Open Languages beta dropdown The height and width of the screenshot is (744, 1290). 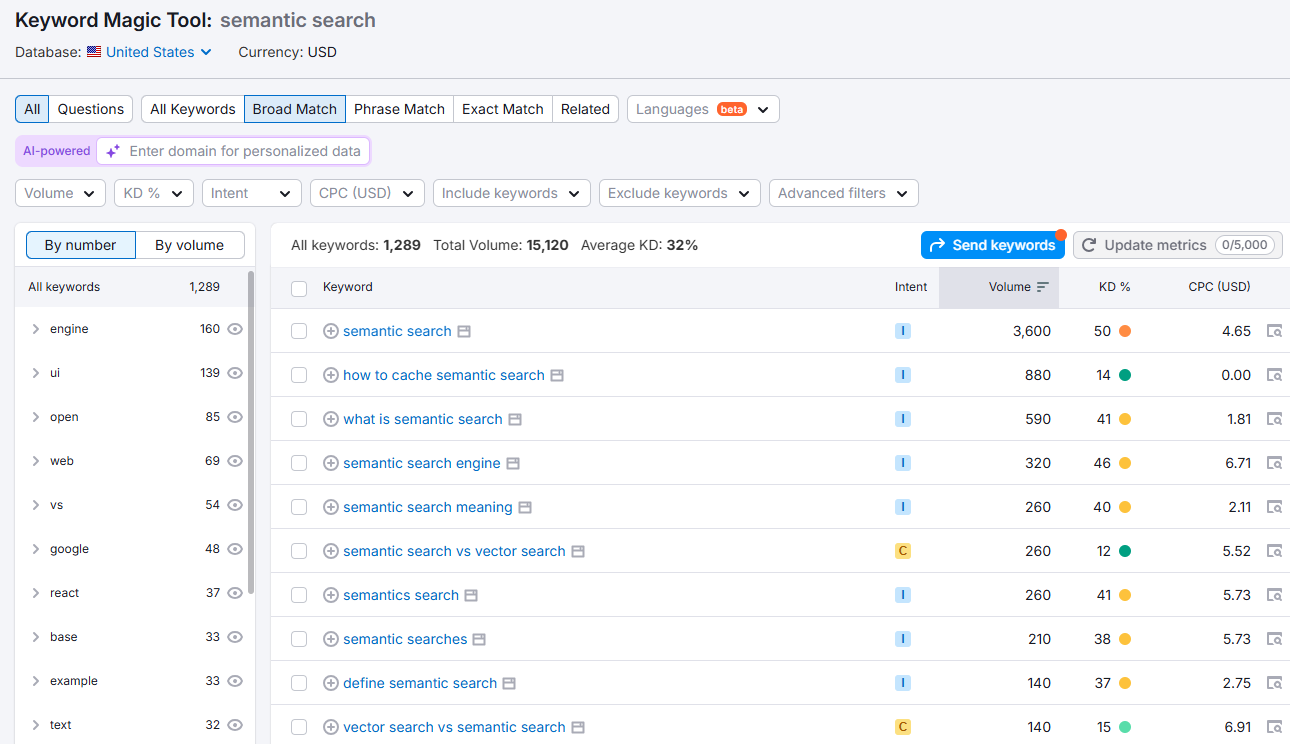click(703, 109)
